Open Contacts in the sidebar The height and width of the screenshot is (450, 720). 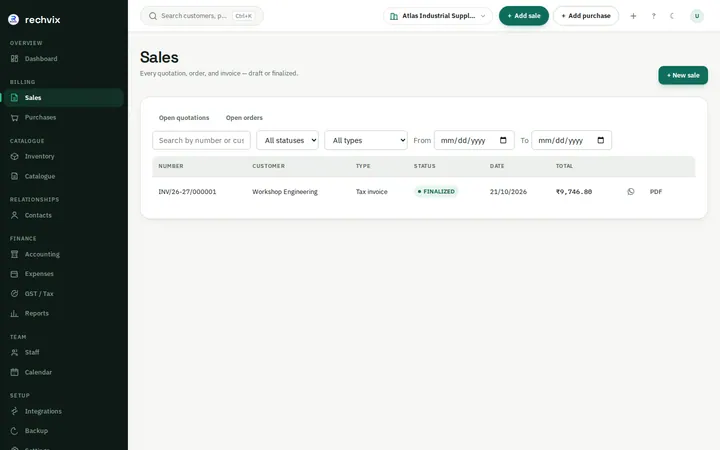(63, 215)
